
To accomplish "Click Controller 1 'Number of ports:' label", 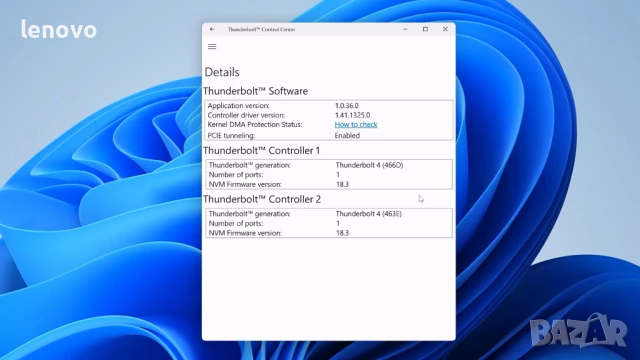I will [236, 175].
